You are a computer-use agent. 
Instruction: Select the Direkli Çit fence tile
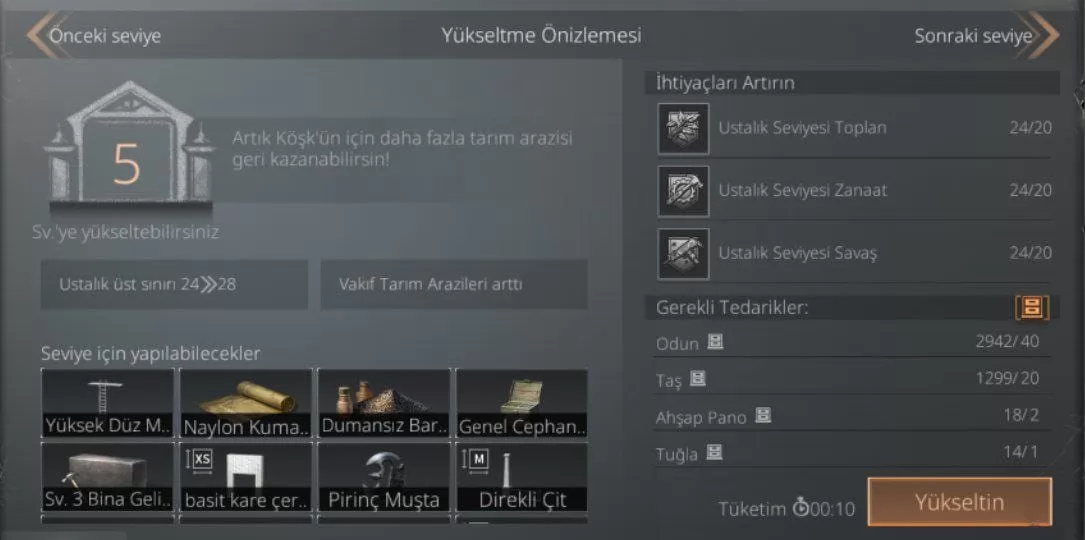click(522, 477)
